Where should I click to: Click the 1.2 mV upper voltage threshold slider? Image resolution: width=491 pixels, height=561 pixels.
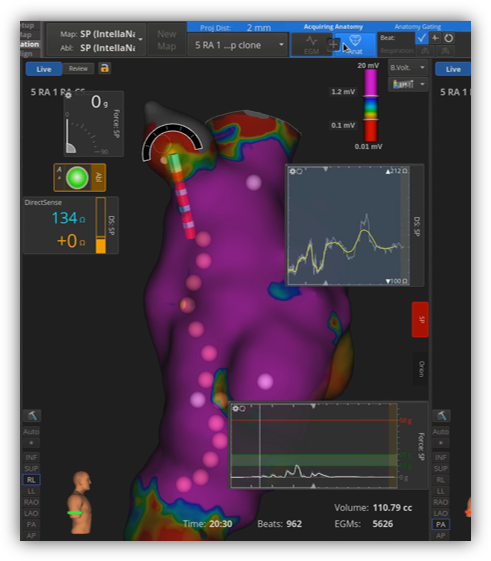click(x=370, y=96)
